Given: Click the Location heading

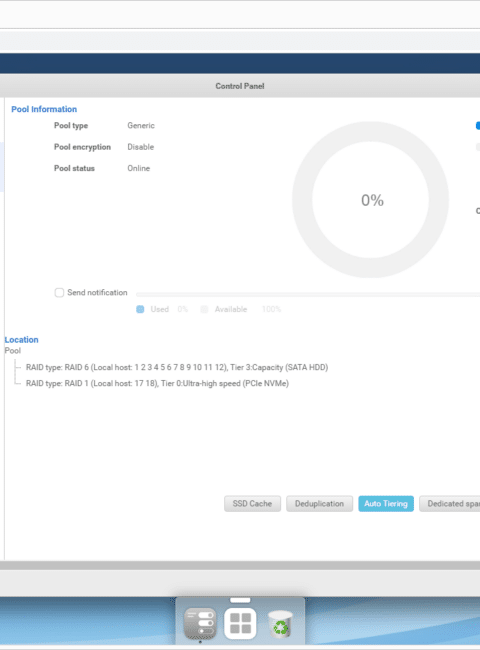Looking at the screenshot, I should 22,340.
